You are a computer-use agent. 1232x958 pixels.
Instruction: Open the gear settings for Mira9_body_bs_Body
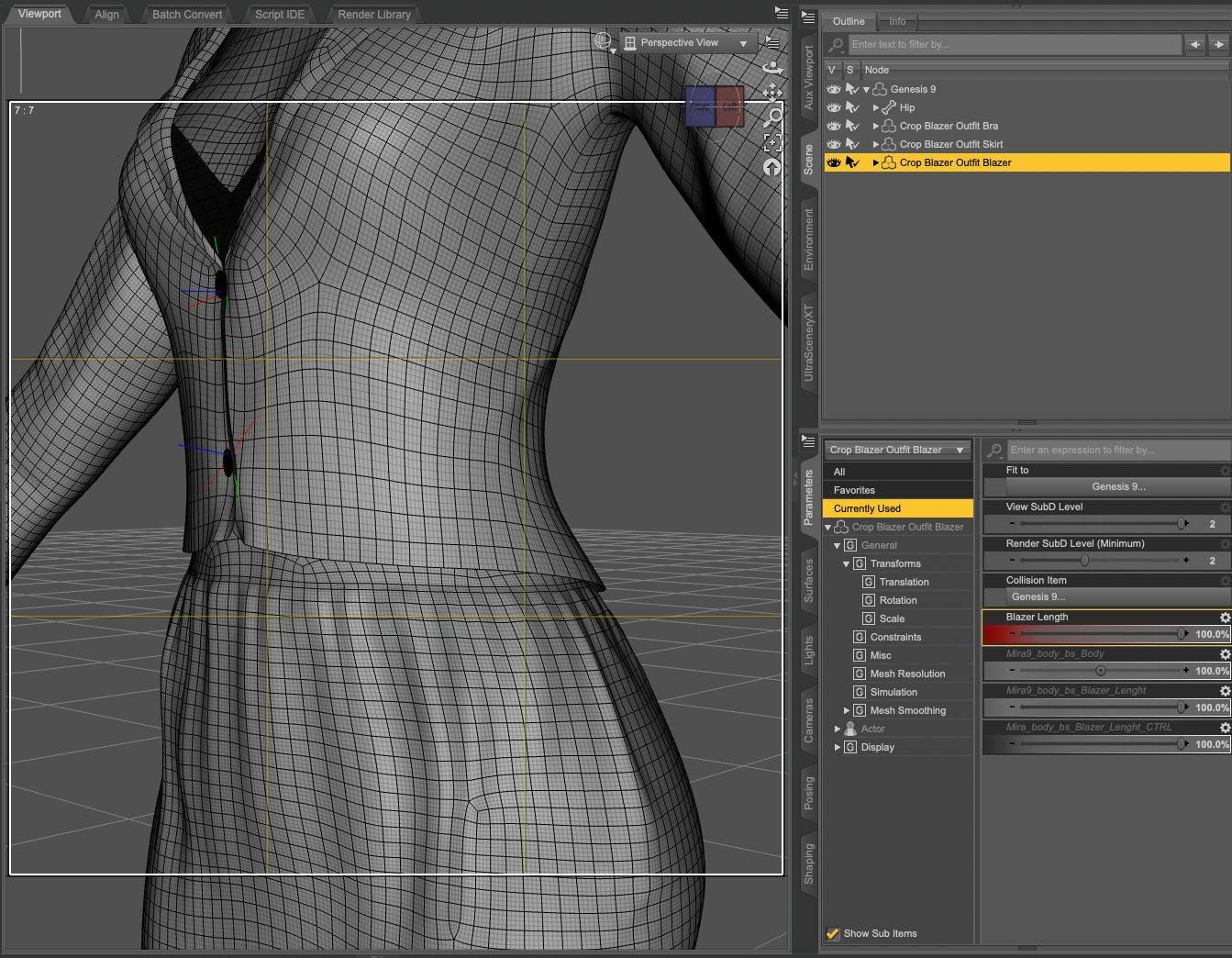click(x=1225, y=654)
